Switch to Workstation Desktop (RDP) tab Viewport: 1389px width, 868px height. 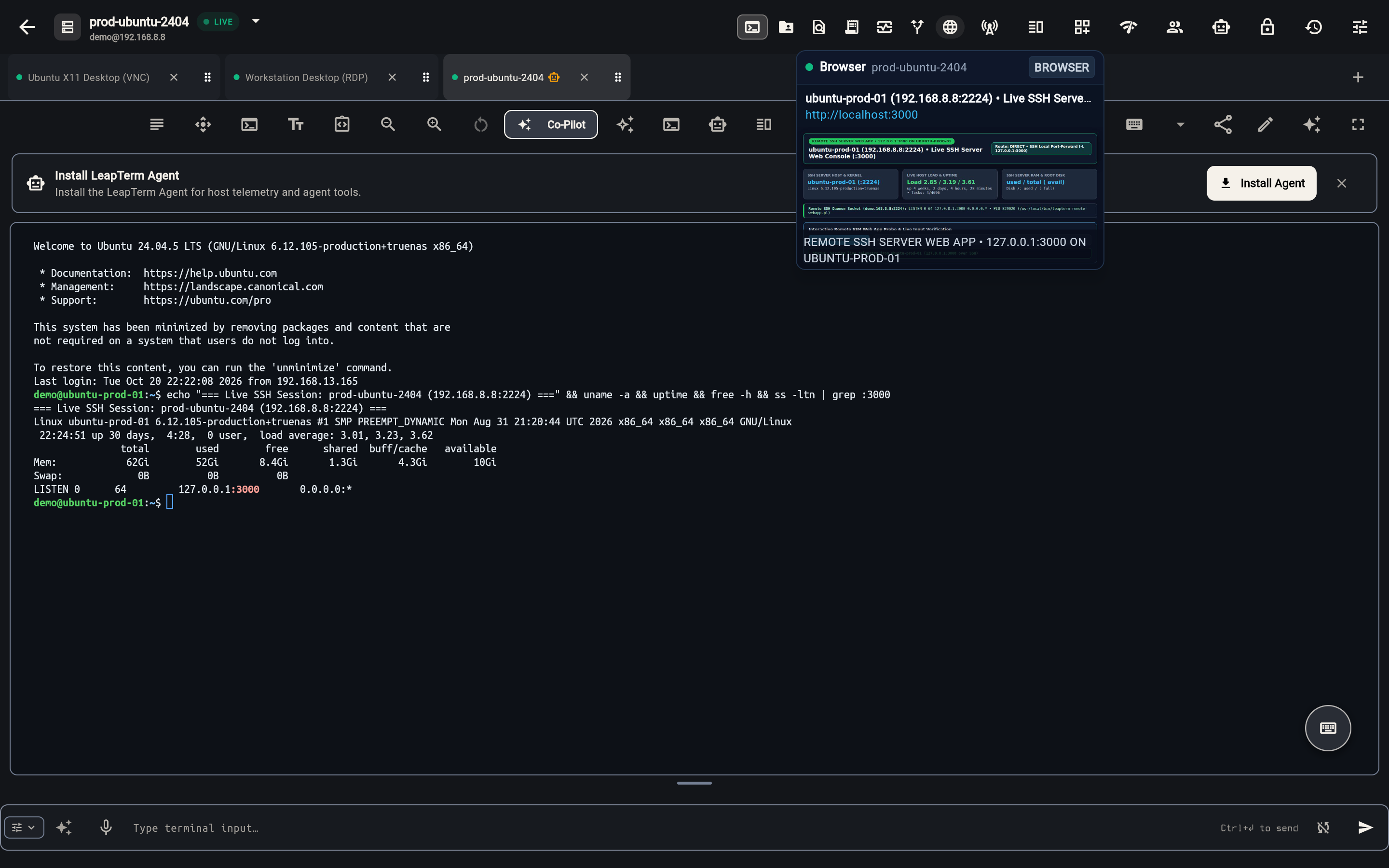tap(306, 78)
